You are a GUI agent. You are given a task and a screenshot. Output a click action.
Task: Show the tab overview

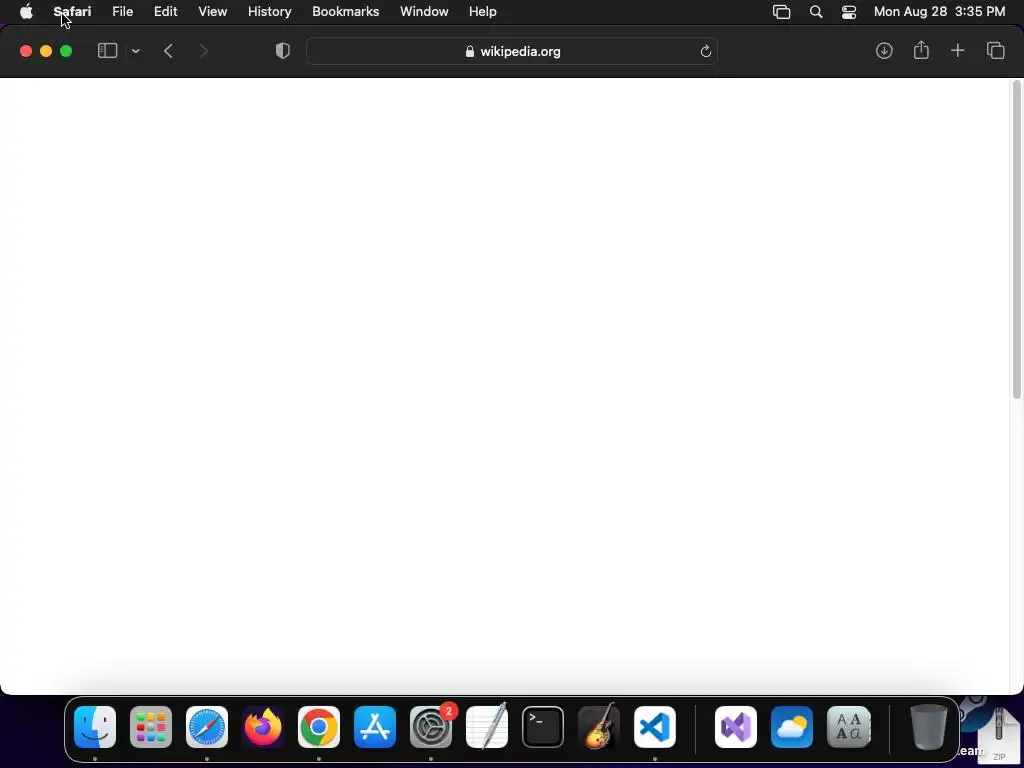click(x=995, y=51)
